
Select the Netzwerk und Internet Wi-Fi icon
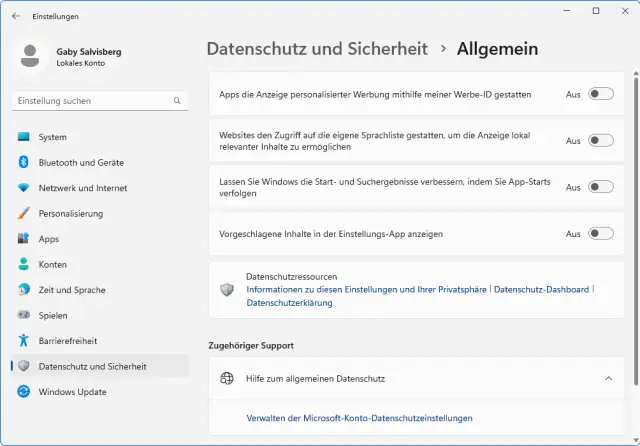pos(24,188)
